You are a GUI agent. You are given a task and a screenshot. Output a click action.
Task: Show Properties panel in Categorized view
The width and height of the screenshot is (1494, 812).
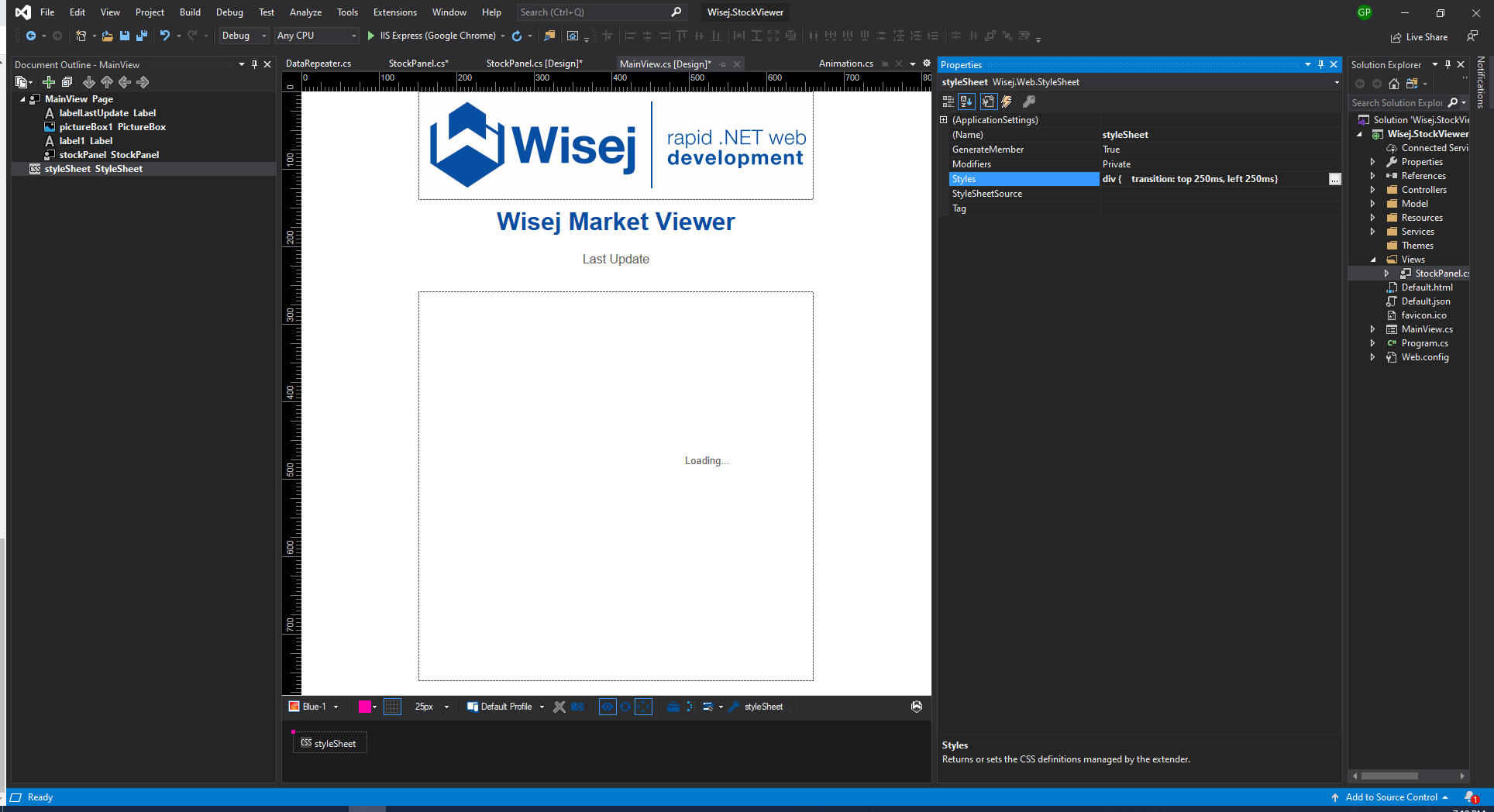948,101
